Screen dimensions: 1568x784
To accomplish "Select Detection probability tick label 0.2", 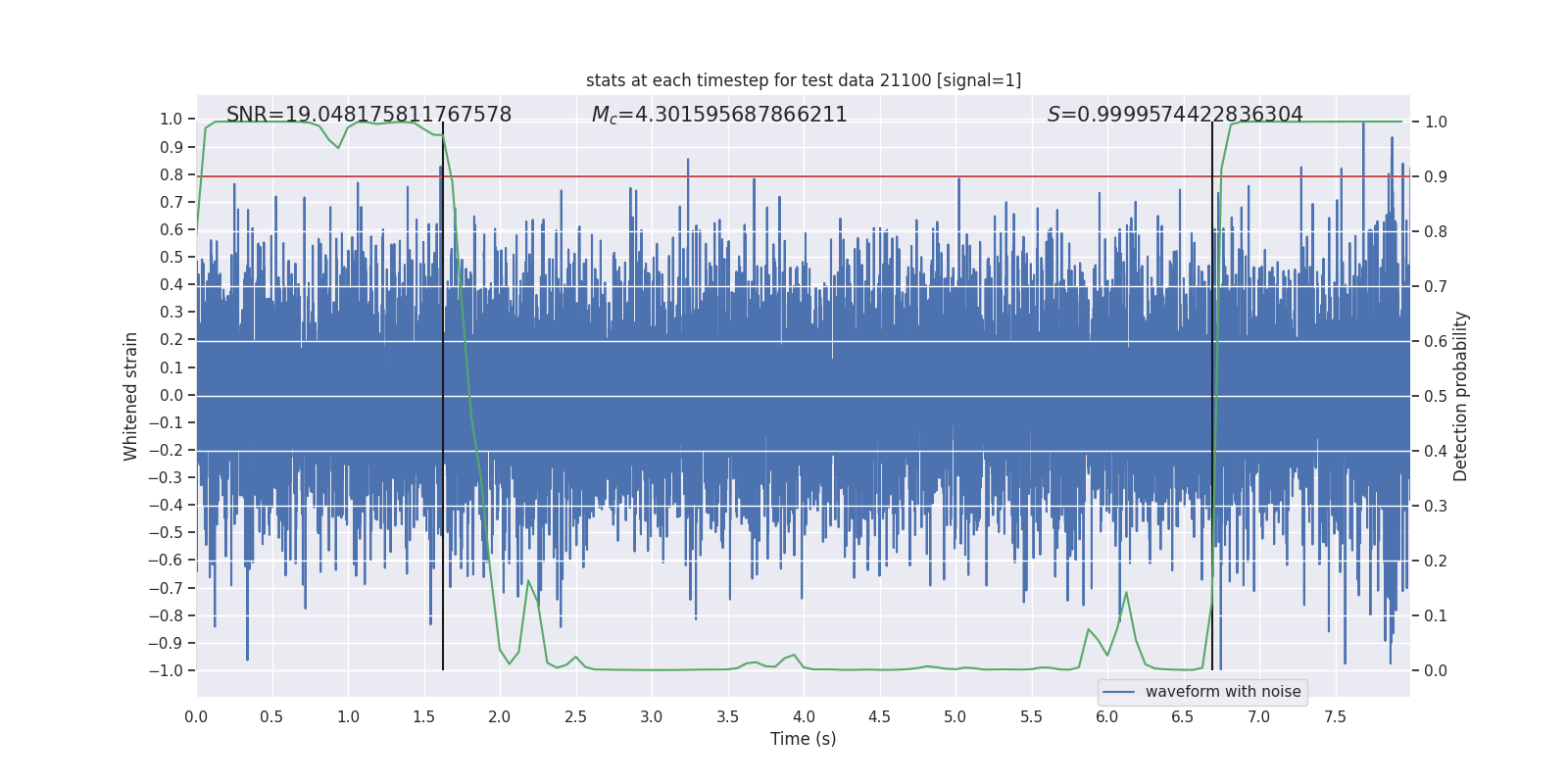I will 1436,562.
